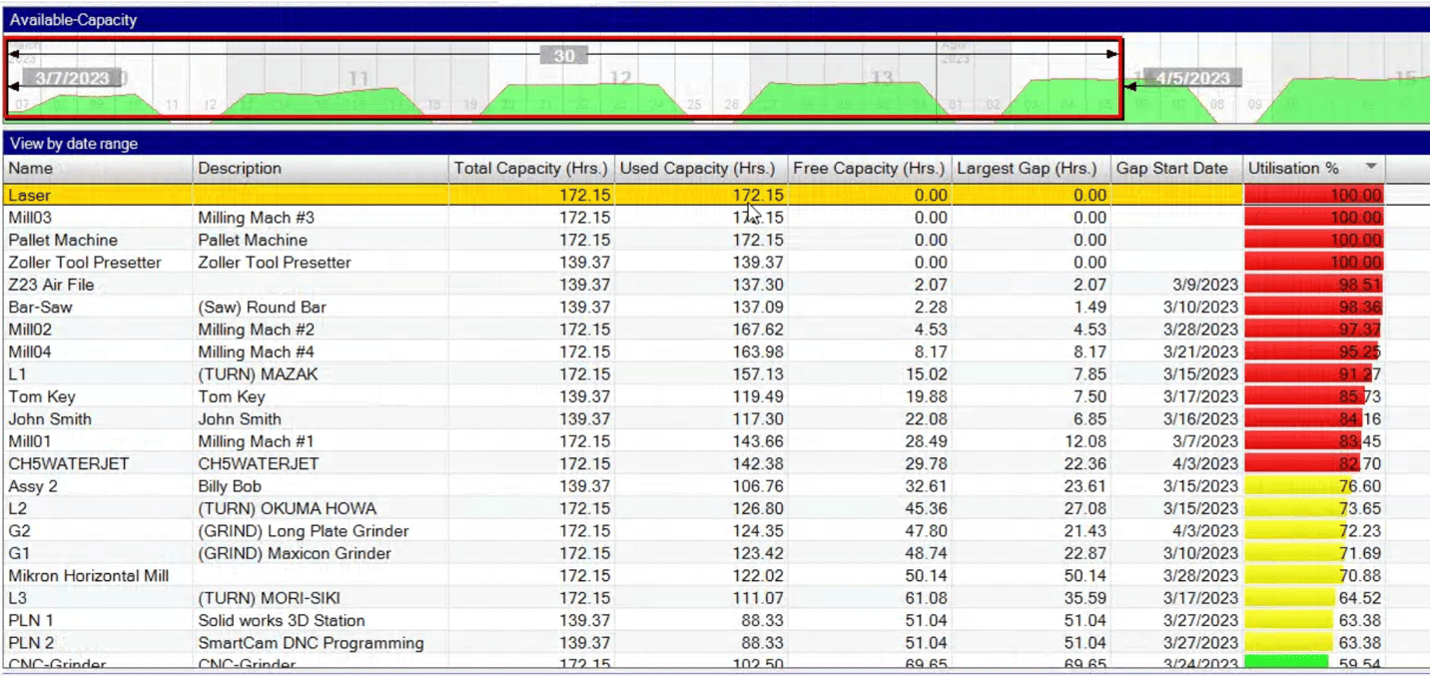Click the (Saw) Round Bar description
The width and height of the screenshot is (1430, 678).
pyautogui.click(x=262, y=307)
